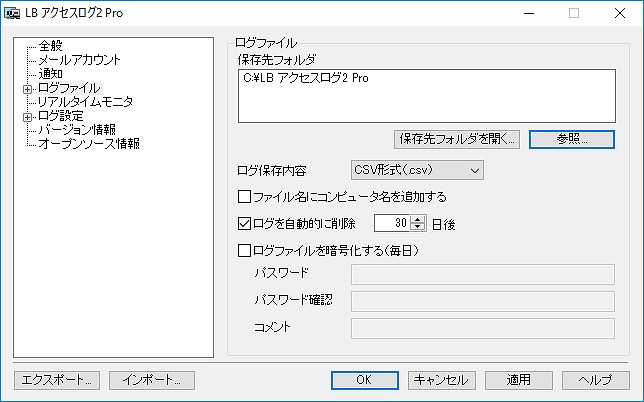Open リアルタイムモニタ settings
The image size is (644, 402).
85,102
